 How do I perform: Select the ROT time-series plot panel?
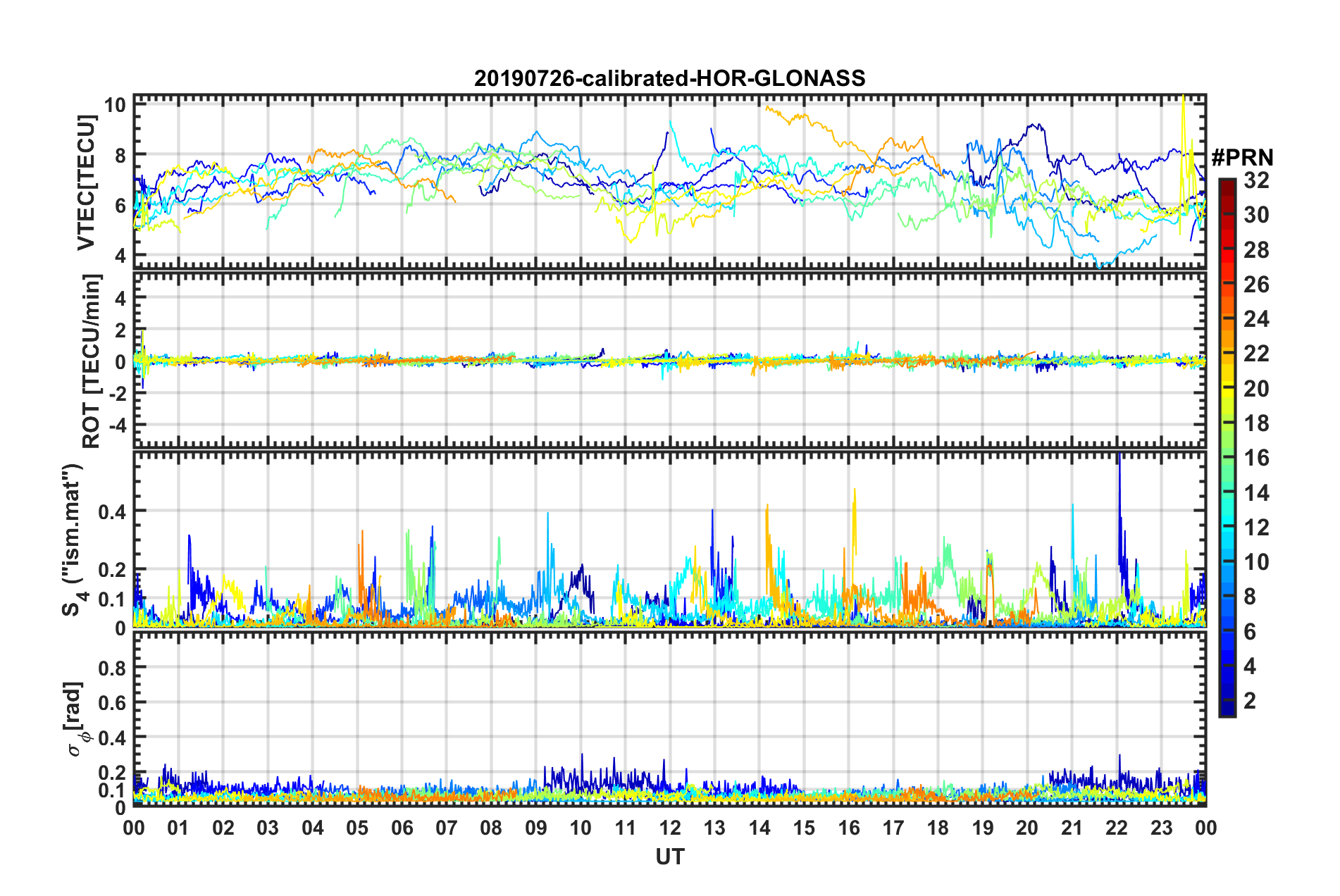[669, 361]
